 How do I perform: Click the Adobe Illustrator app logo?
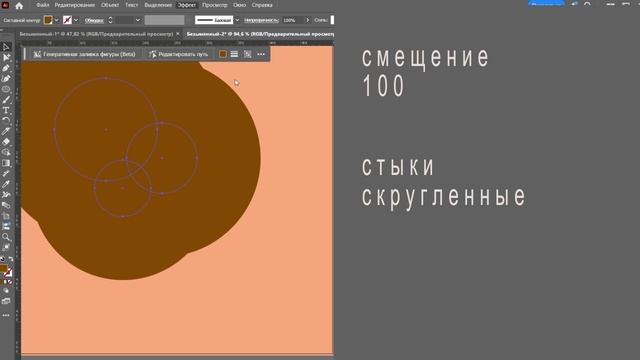pyautogui.click(x=5, y=5)
